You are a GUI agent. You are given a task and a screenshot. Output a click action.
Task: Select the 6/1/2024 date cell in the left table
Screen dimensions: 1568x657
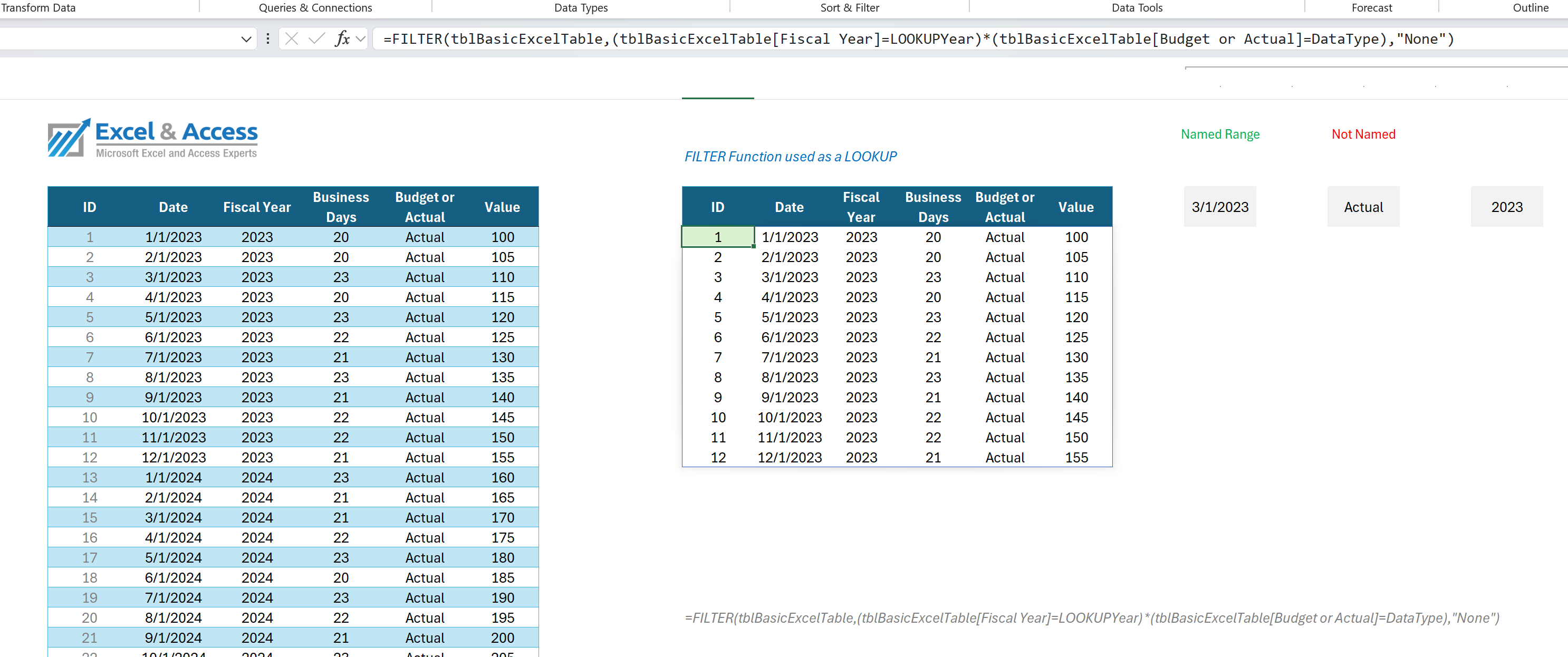tap(173, 578)
